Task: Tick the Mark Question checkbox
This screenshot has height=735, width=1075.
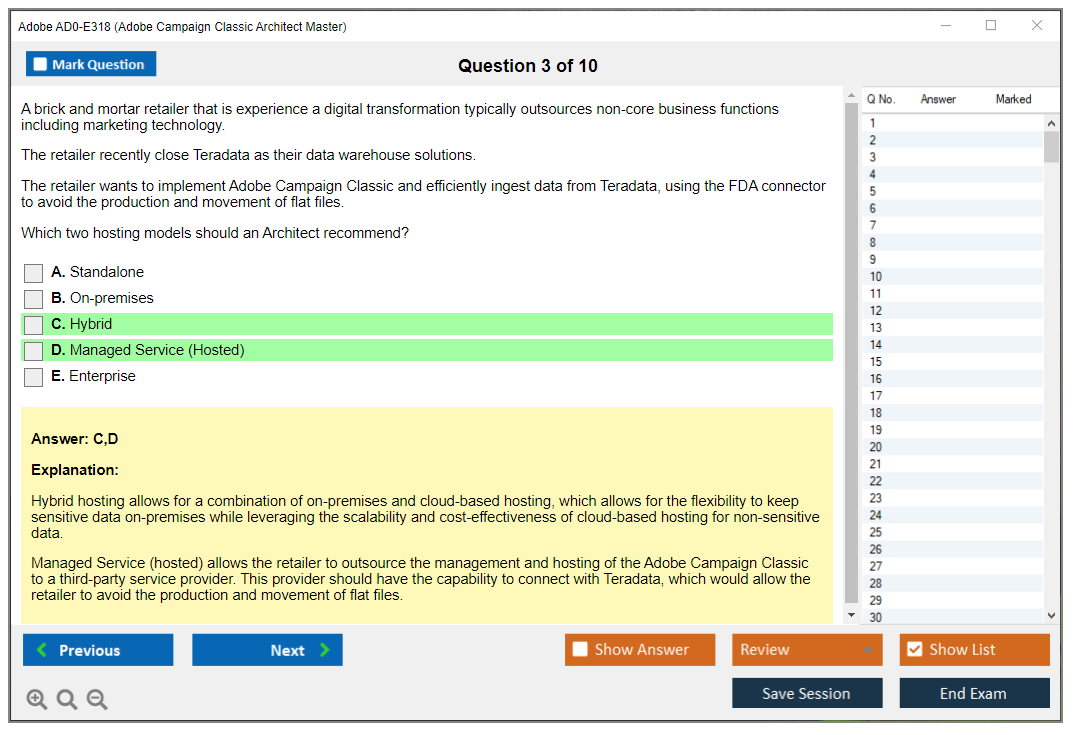Action: (41, 65)
